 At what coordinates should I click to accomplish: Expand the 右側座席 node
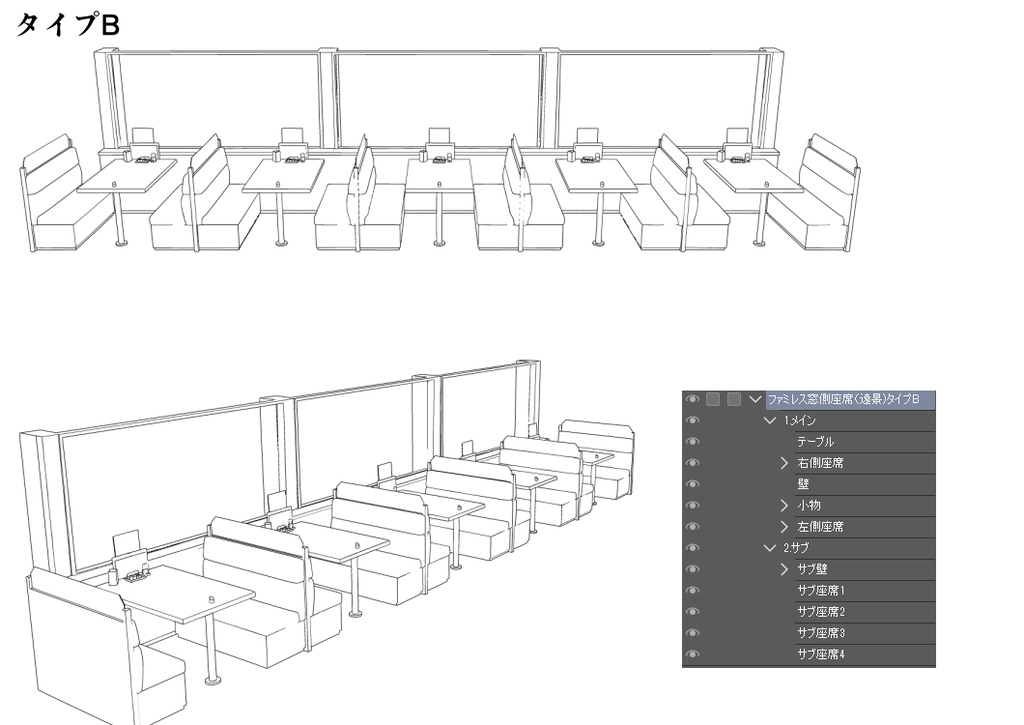coord(784,463)
